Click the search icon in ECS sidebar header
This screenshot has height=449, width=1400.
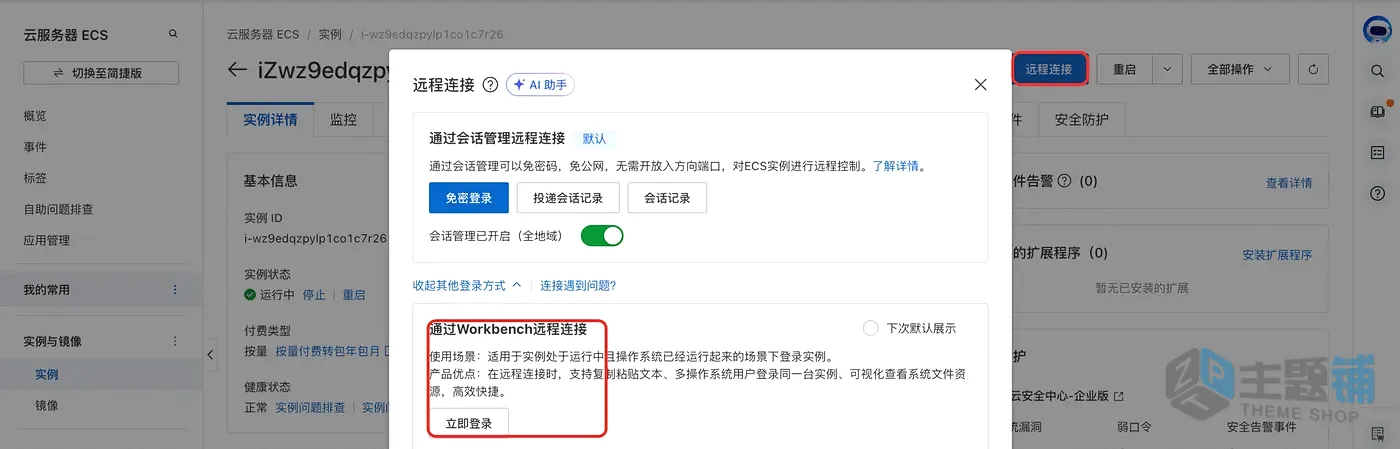pos(173,34)
